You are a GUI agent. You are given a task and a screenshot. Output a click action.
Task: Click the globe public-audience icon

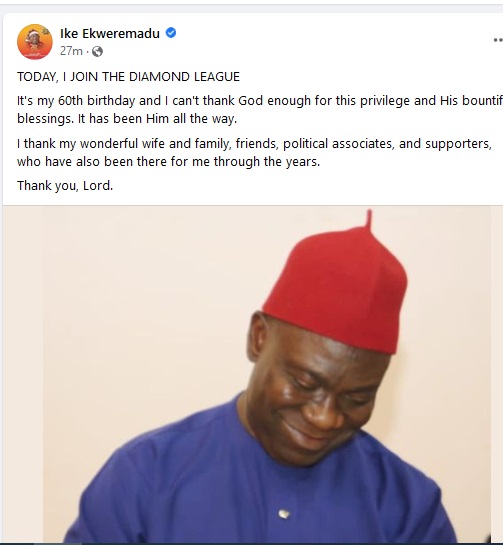tap(97, 51)
